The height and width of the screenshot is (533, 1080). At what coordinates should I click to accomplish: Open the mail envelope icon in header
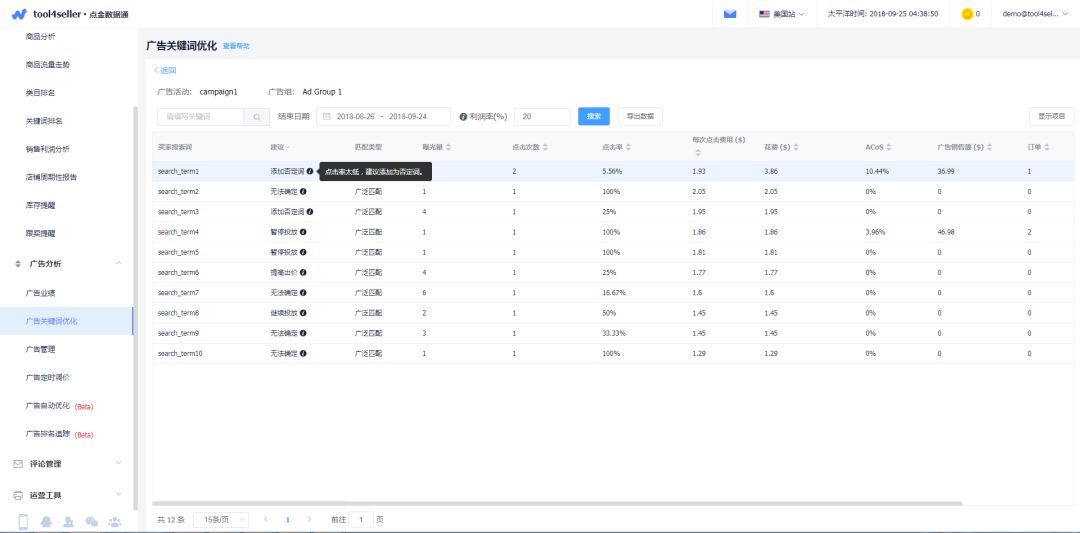pyautogui.click(x=730, y=14)
